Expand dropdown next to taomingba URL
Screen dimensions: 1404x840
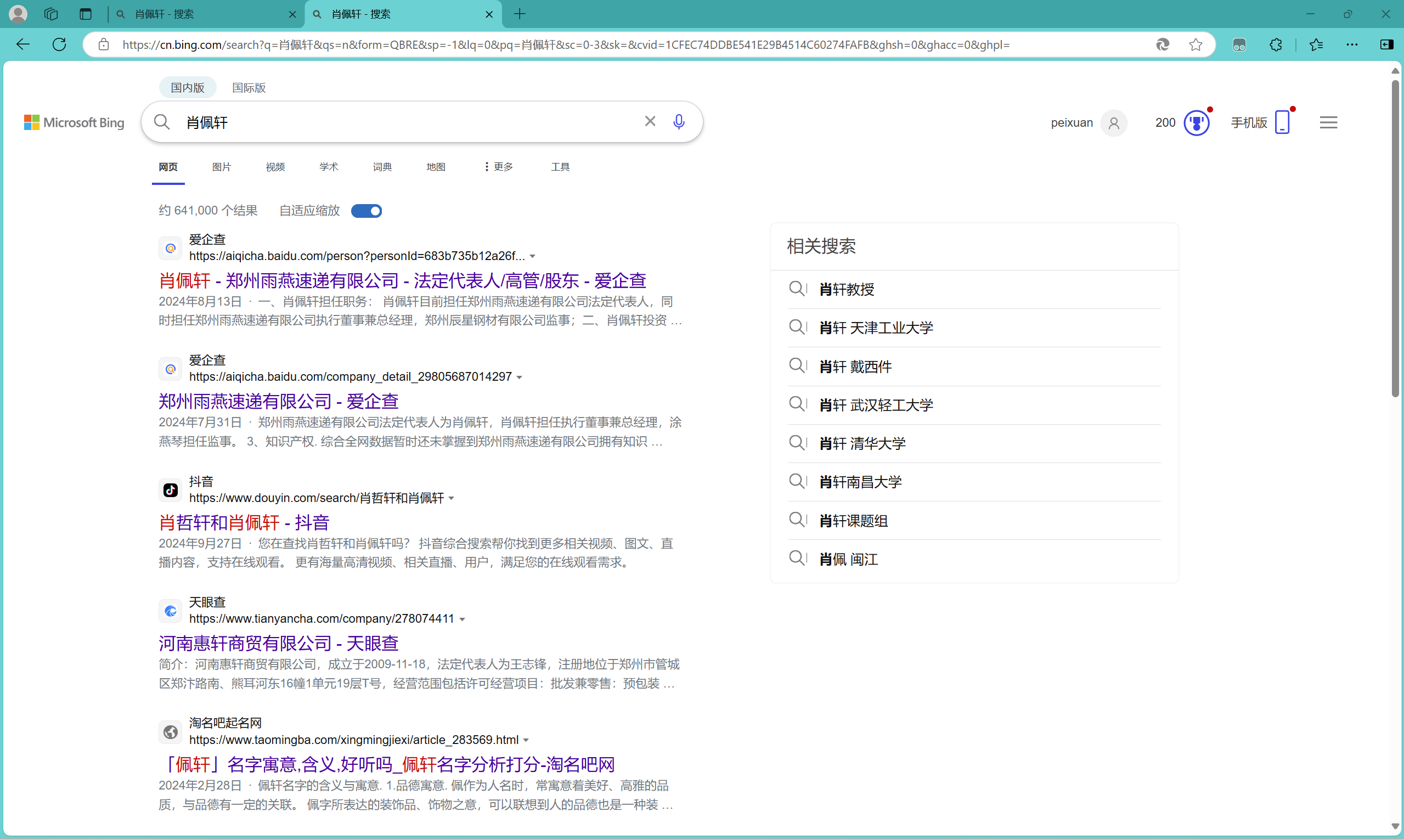click(x=526, y=740)
